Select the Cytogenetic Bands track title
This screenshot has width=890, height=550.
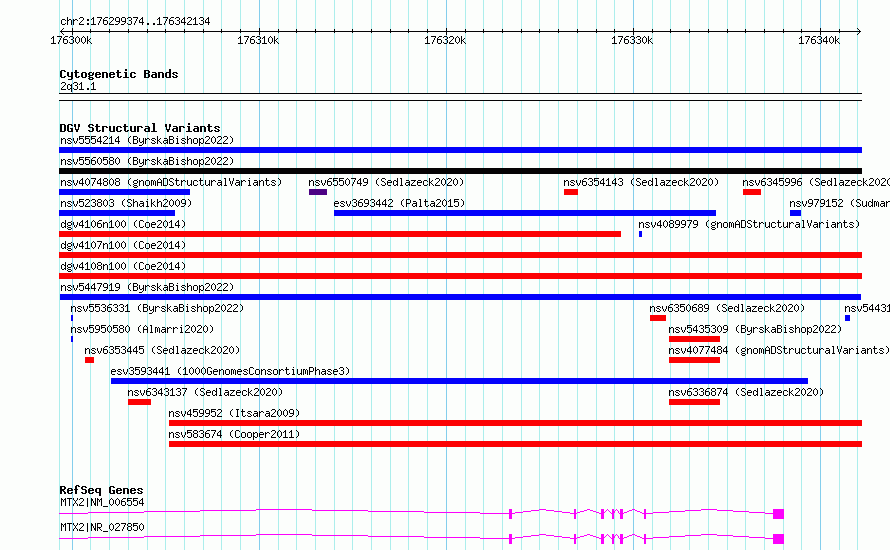tap(119, 74)
